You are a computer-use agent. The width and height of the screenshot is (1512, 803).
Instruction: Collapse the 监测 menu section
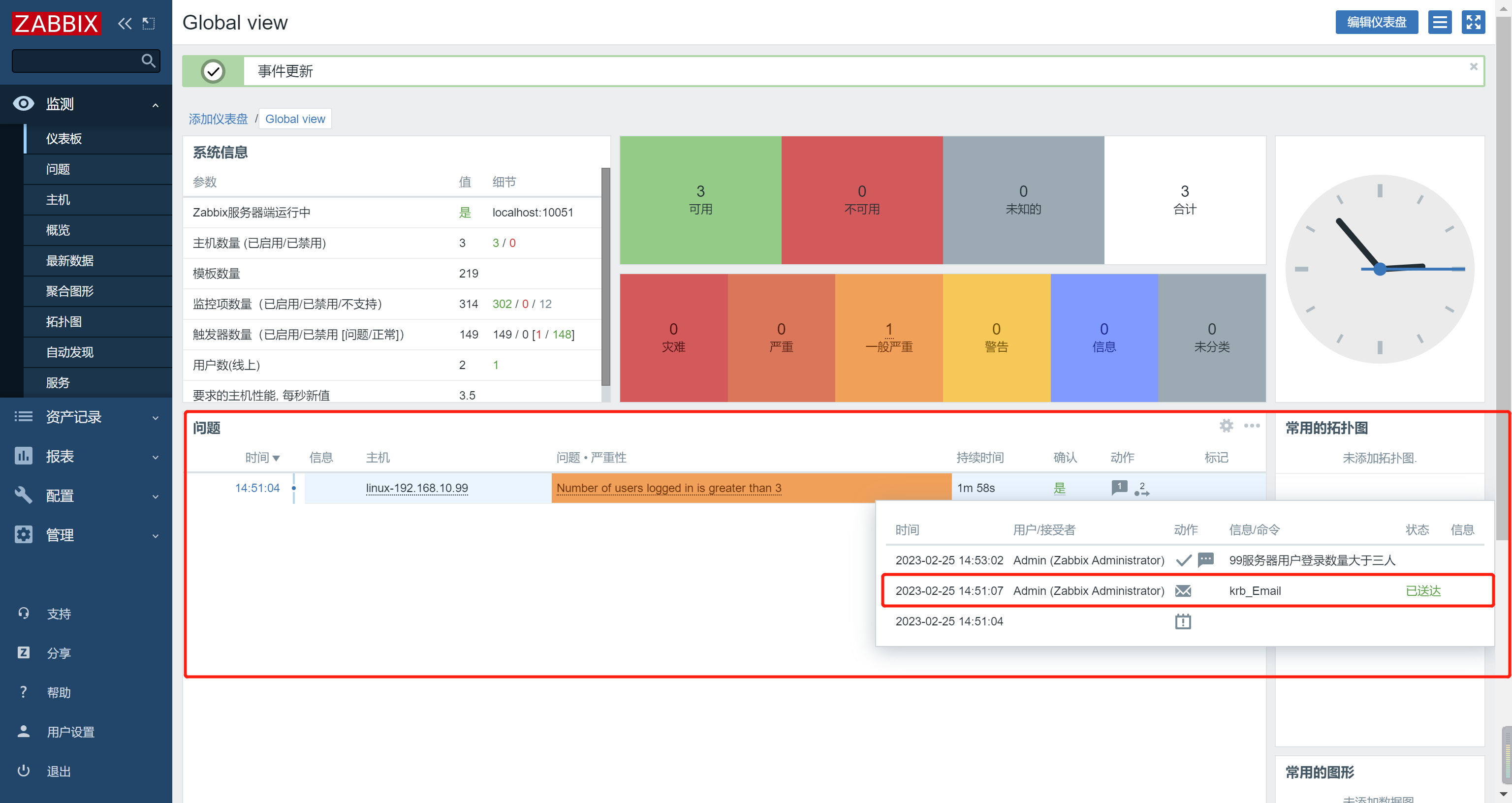click(x=156, y=105)
